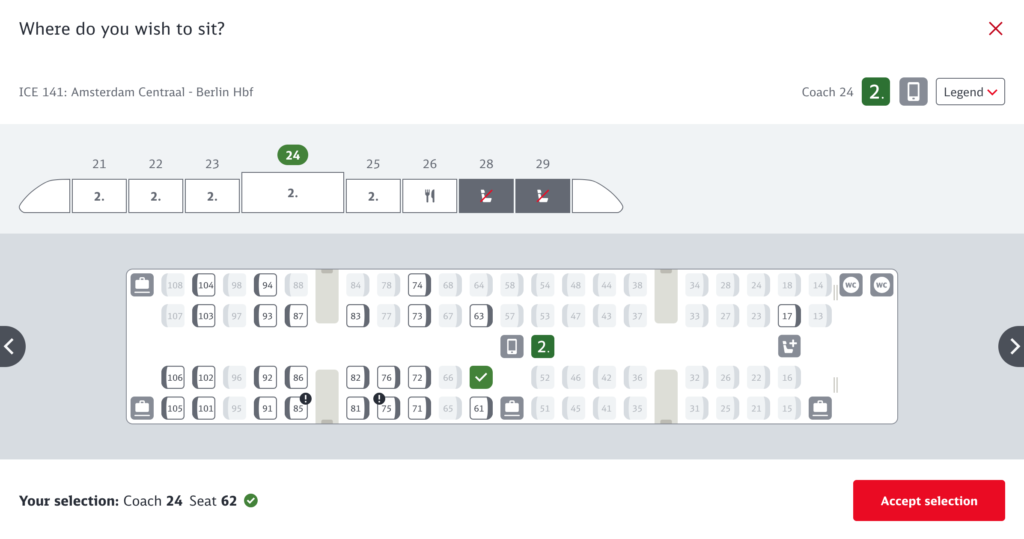Deselect the checked seat 62

coord(481,377)
